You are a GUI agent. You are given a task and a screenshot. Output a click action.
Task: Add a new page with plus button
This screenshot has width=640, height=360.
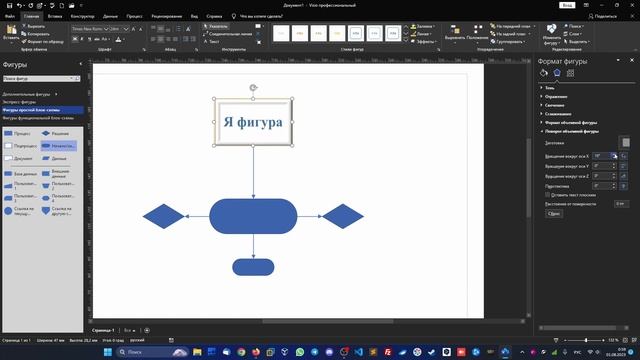147,330
